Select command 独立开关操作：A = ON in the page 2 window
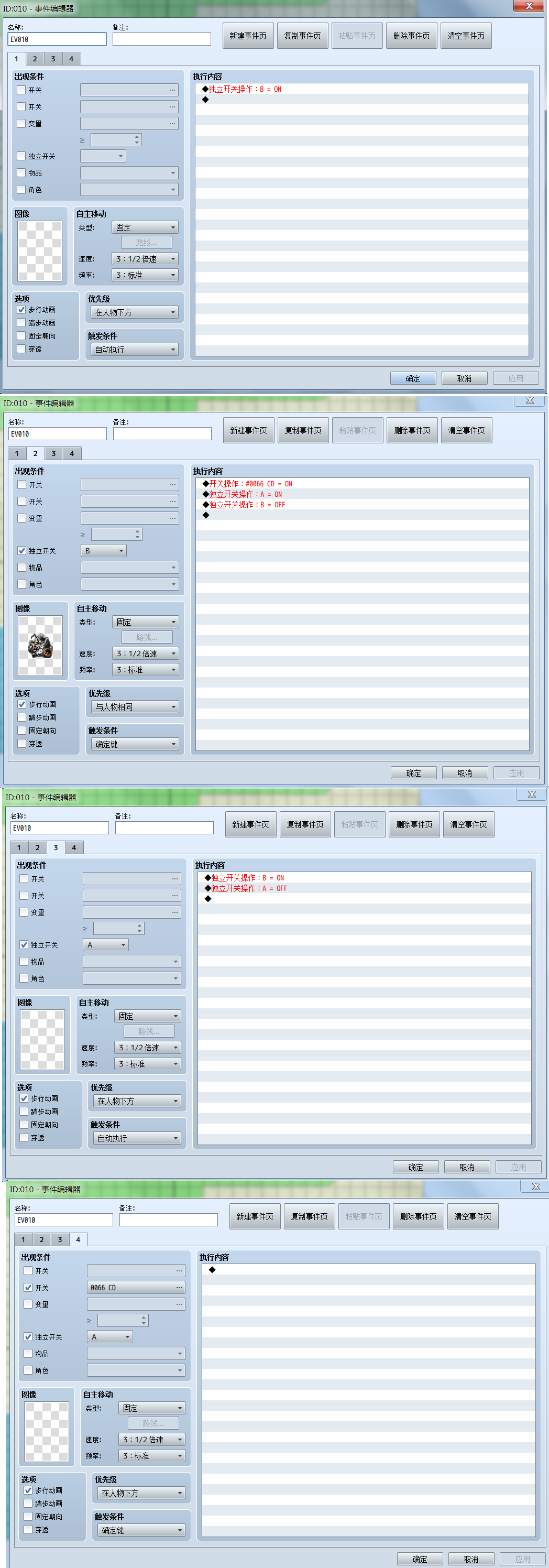The image size is (549, 1568). point(242,494)
